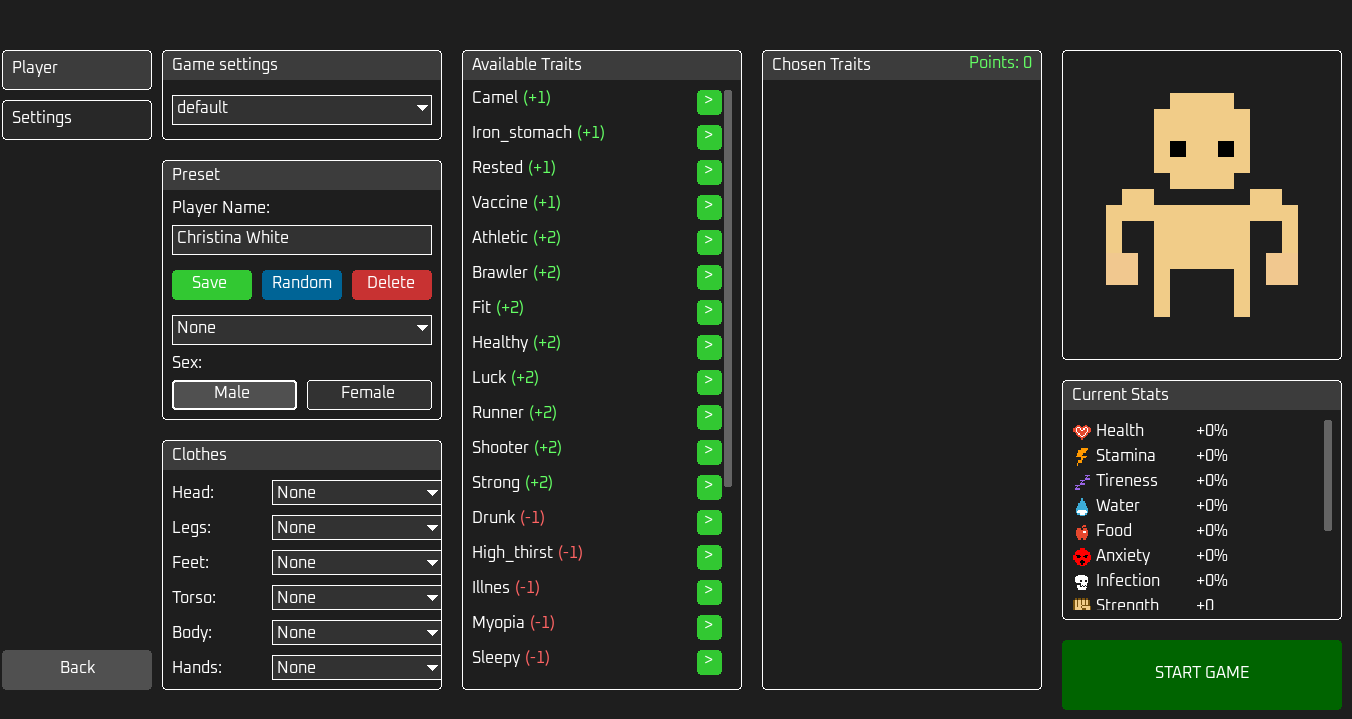The width and height of the screenshot is (1352, 719).
Task: Add the Illnes trait with arrow button
Action: click(x=709, y=591)
